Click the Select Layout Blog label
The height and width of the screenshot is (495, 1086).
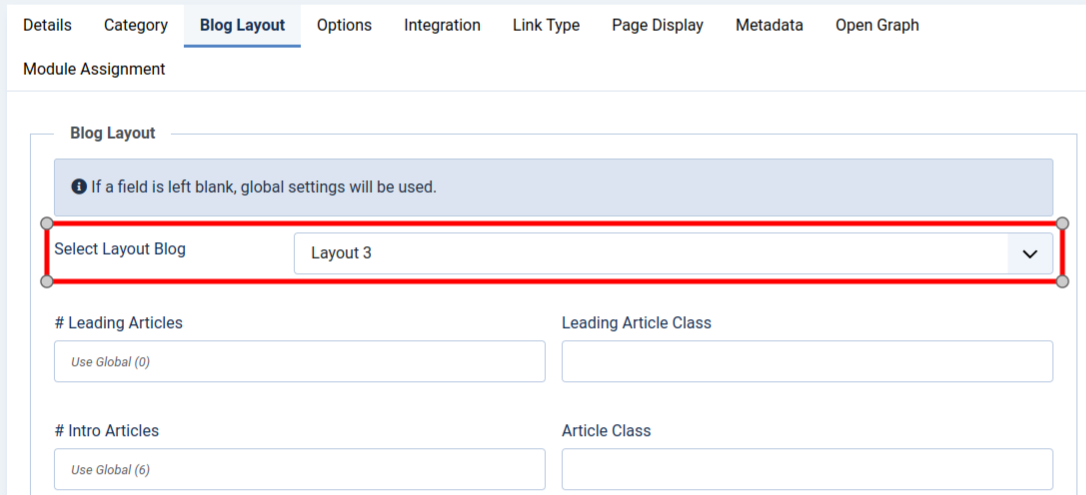point(120,249)
